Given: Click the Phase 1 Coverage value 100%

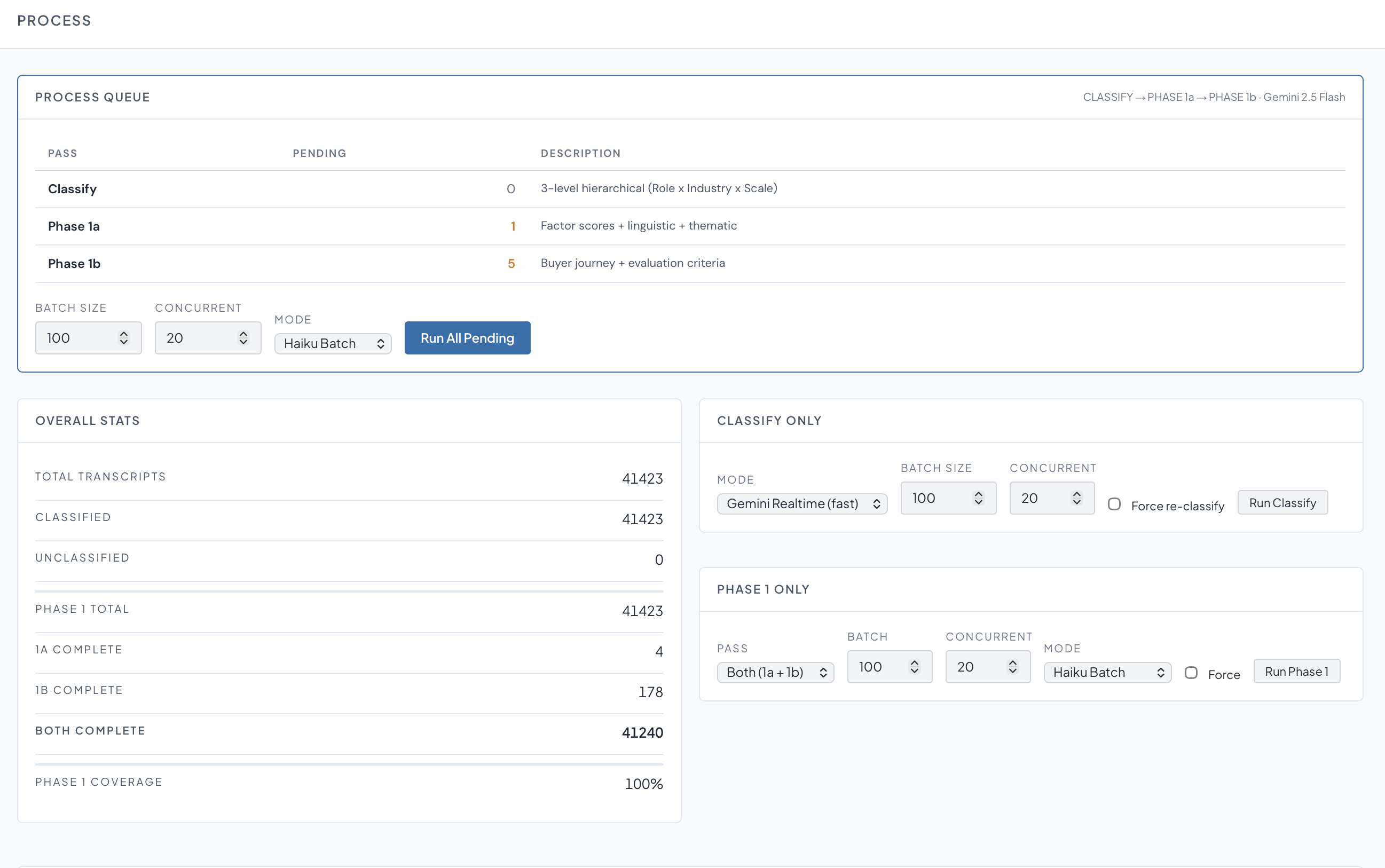Looking at the screenshot, I should point(644,784).
